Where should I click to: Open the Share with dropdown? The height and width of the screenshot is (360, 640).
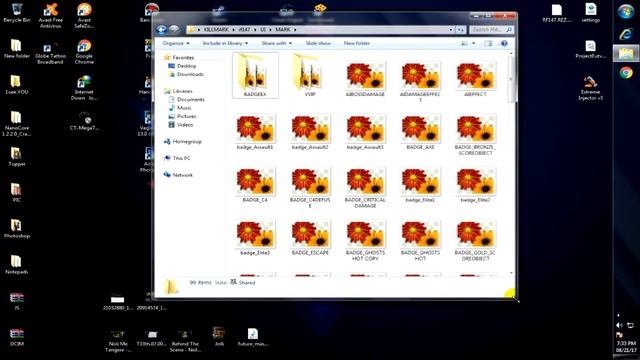tap(277, 43)
